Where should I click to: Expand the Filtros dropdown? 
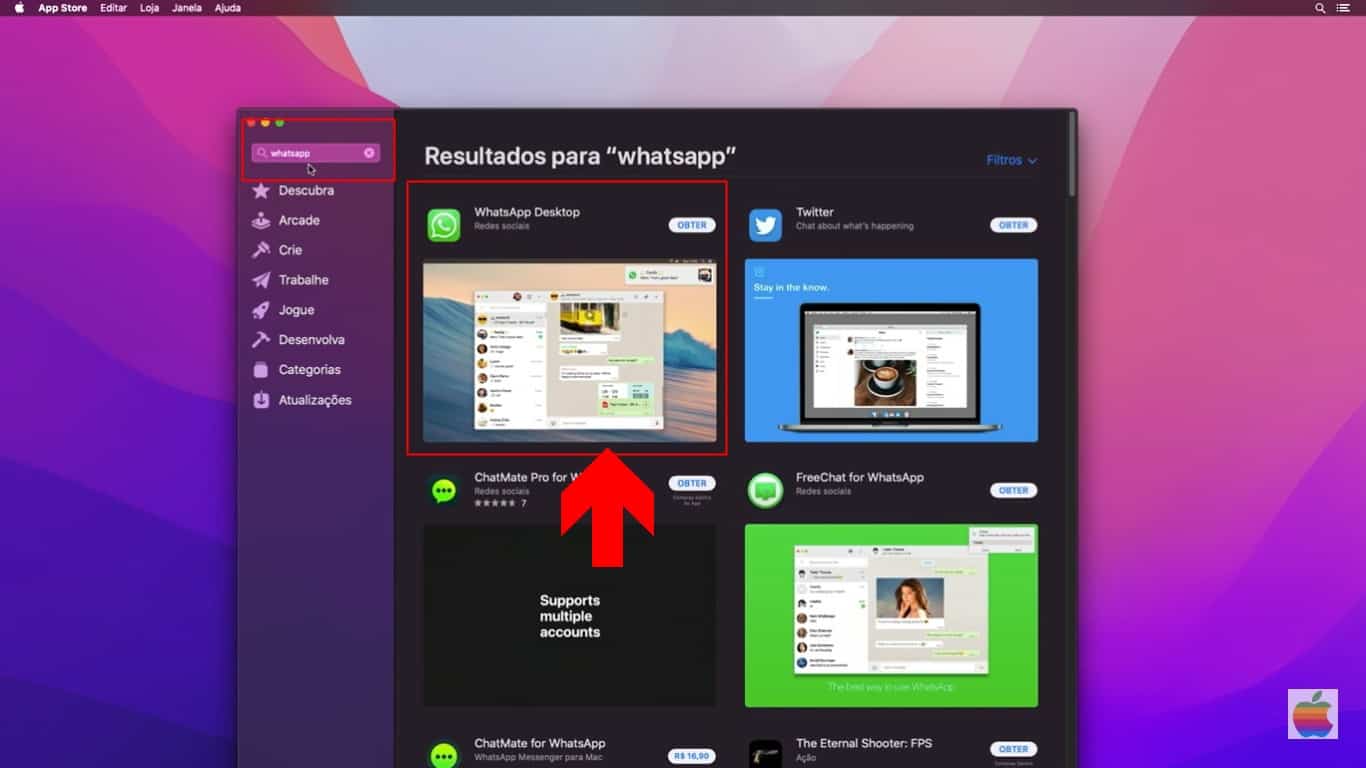coord(1011,160)
